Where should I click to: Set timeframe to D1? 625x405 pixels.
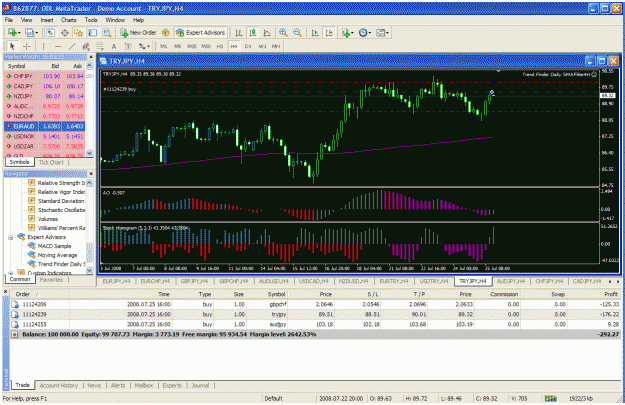[248, 46]
